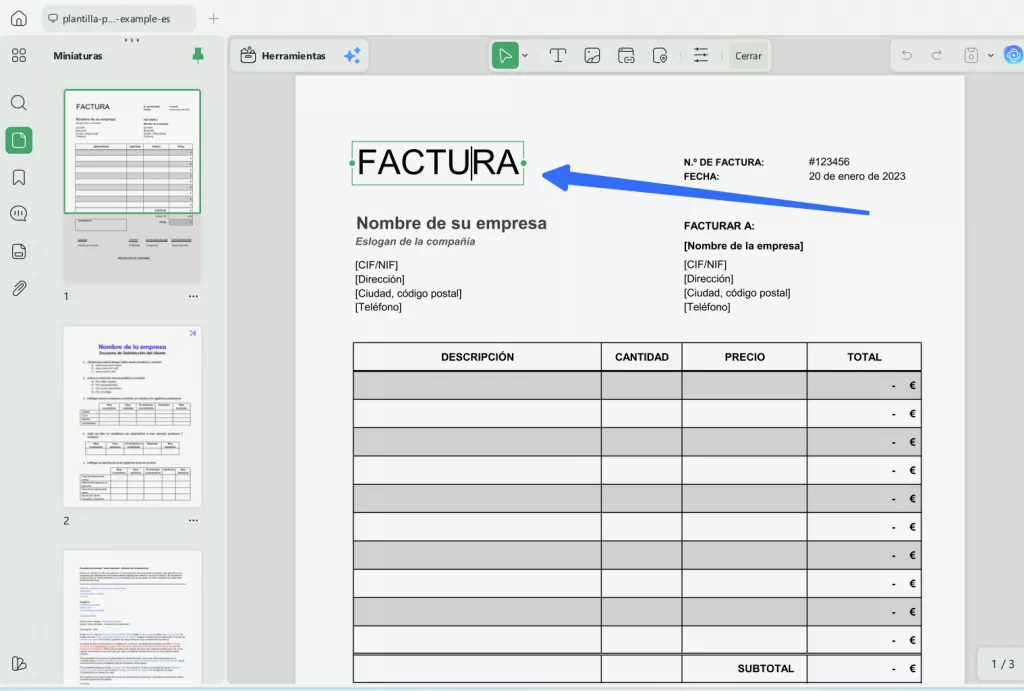Click the layers icon at sidebar bottom
This screenshot has height=691, width=1024.
[x=19, y=664]
